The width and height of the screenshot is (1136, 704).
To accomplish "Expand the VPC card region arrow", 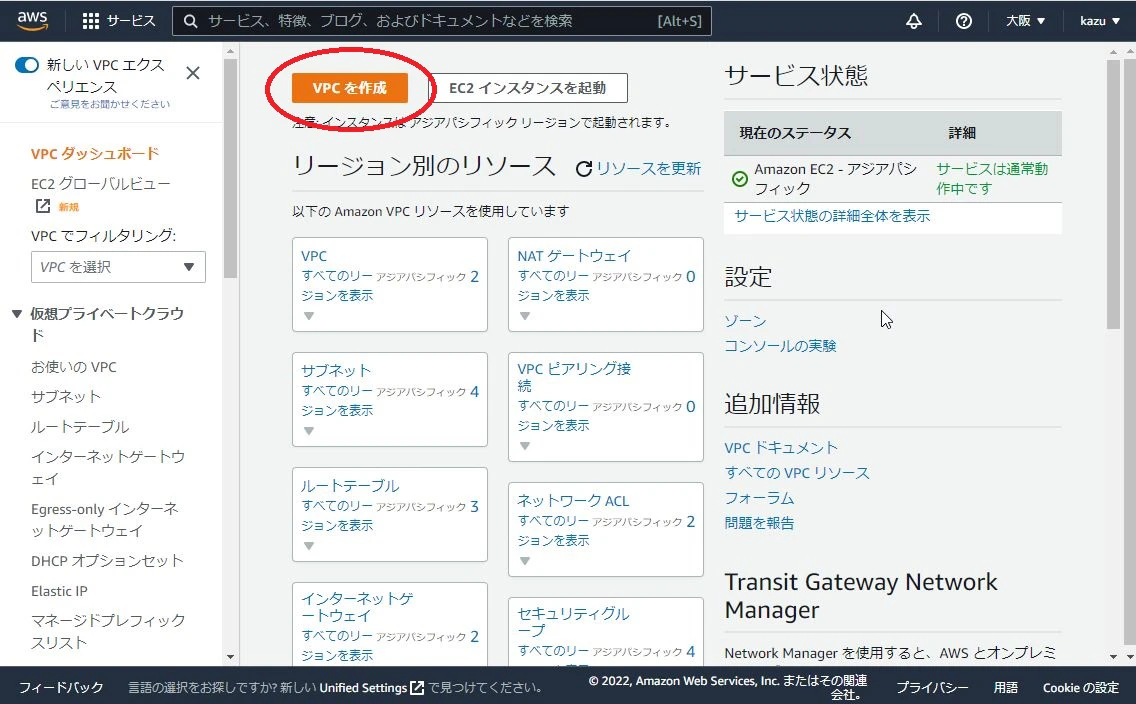I will (x=309, y=316).
